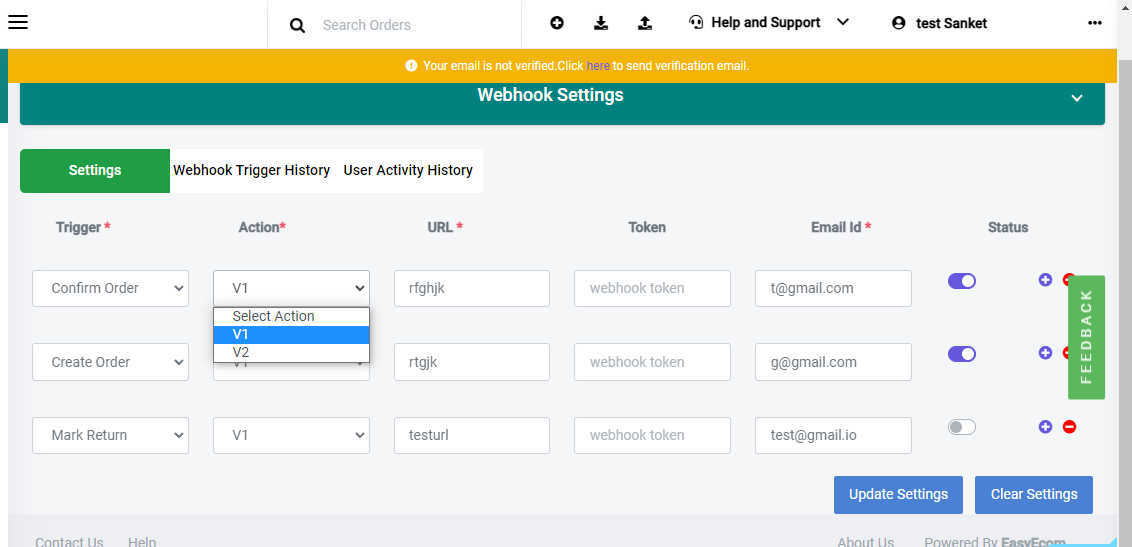
Task: Switch to the Webhook Trigger History tab
Action: tap(251, 170)
